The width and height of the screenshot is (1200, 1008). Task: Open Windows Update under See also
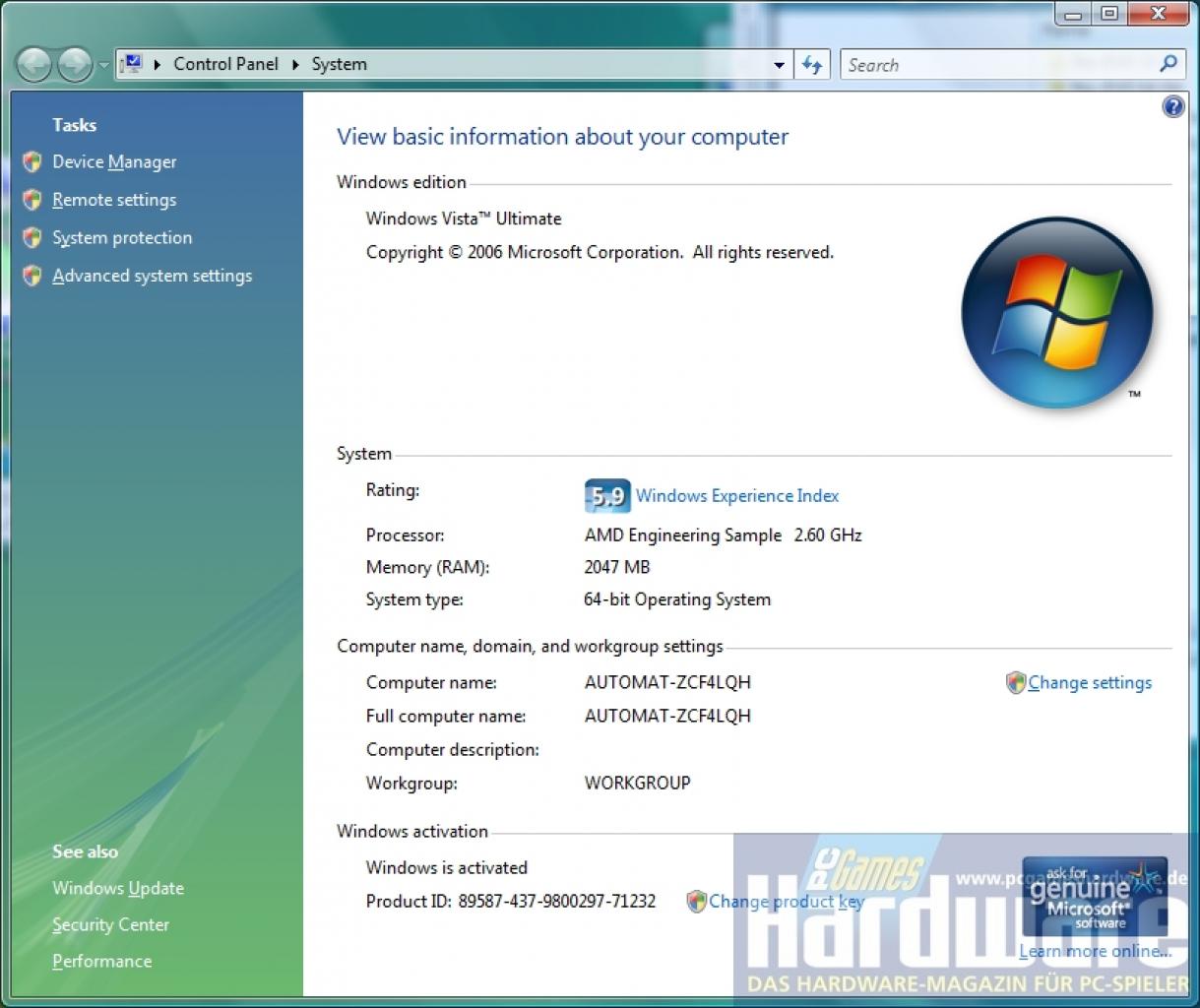tap(118, 888)
